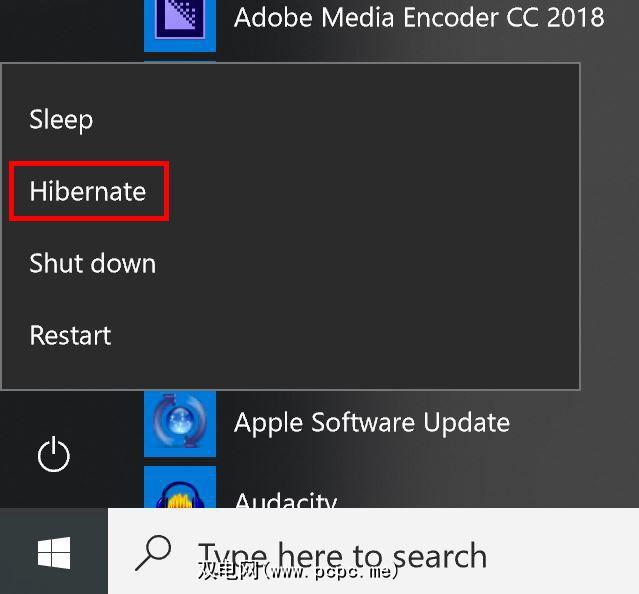This screenshot has height=594, width=639.
Task: Click the red-outlined Hibernate option
Action: (x=88, y=191)
